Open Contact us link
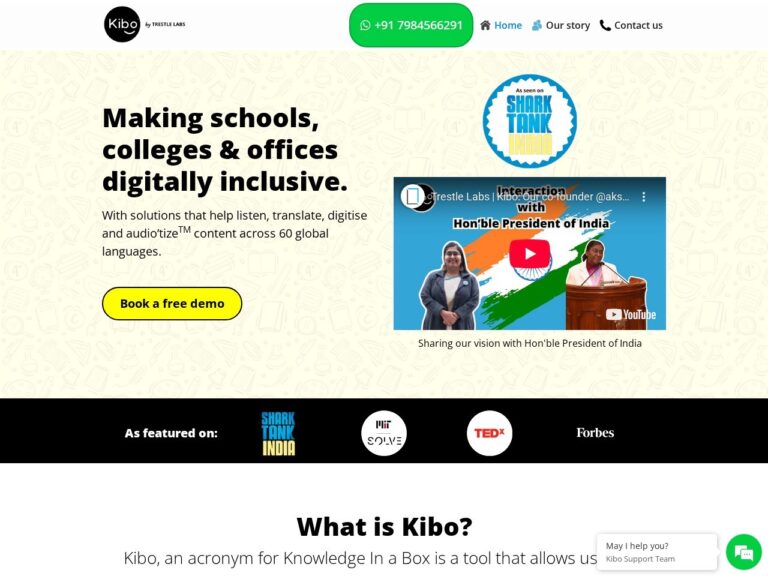The width and height of the screenshot is (768, 576). 638,25
